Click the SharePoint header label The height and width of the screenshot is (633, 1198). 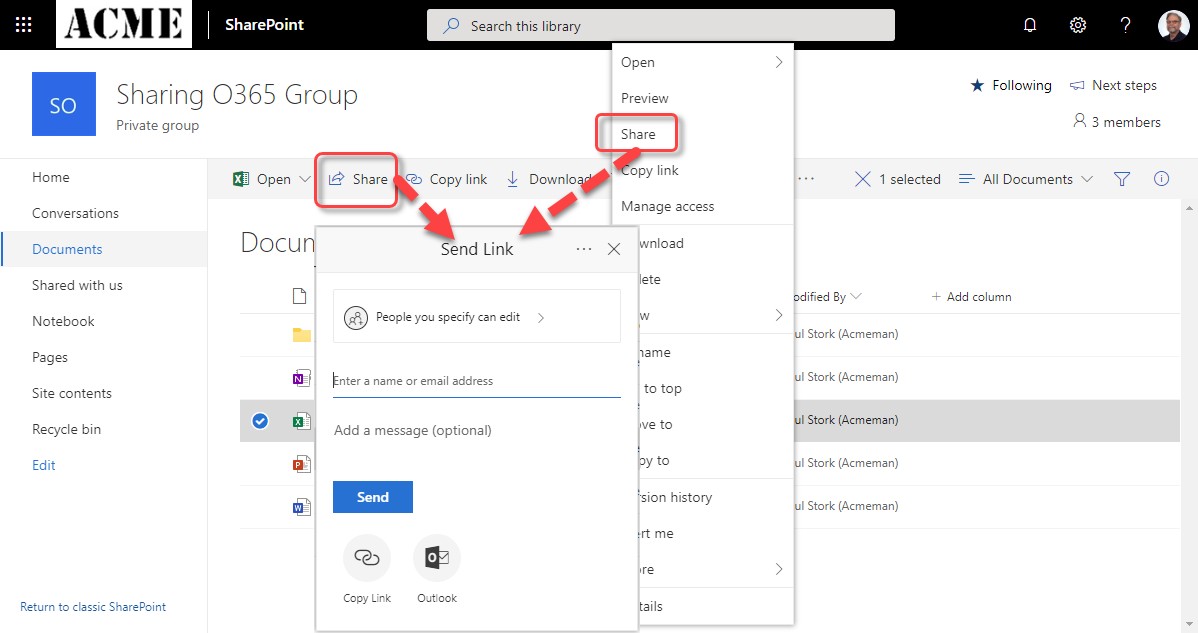264,24
